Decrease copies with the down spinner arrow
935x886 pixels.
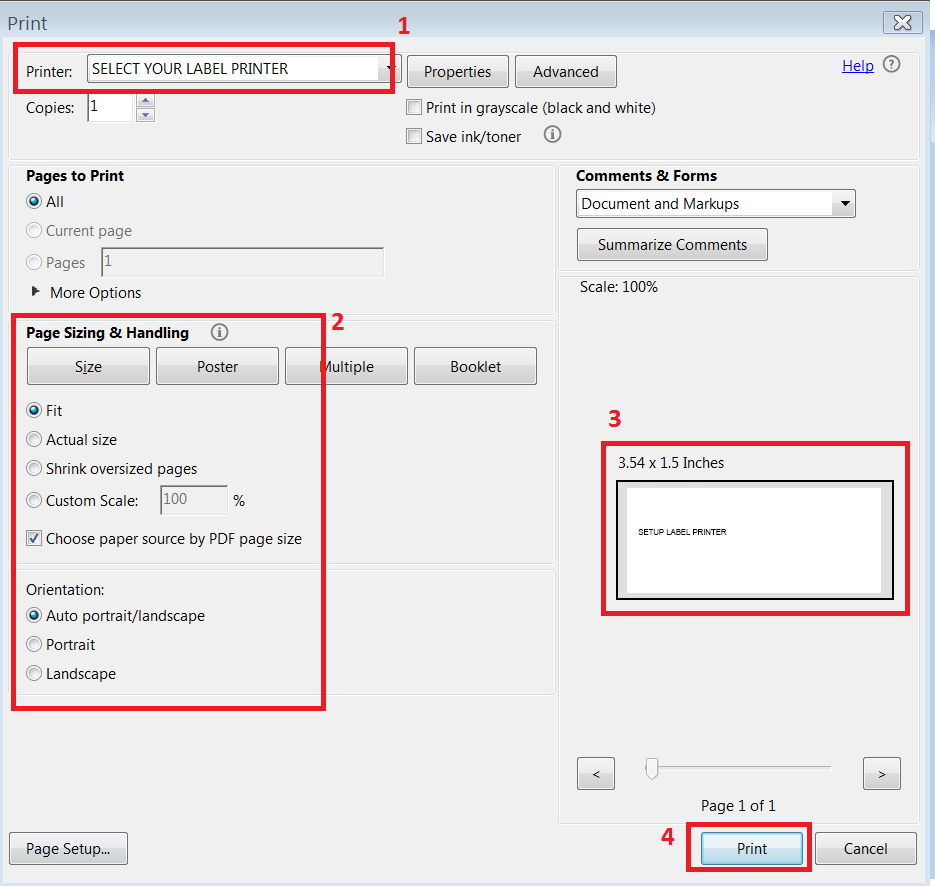[145, 114]
